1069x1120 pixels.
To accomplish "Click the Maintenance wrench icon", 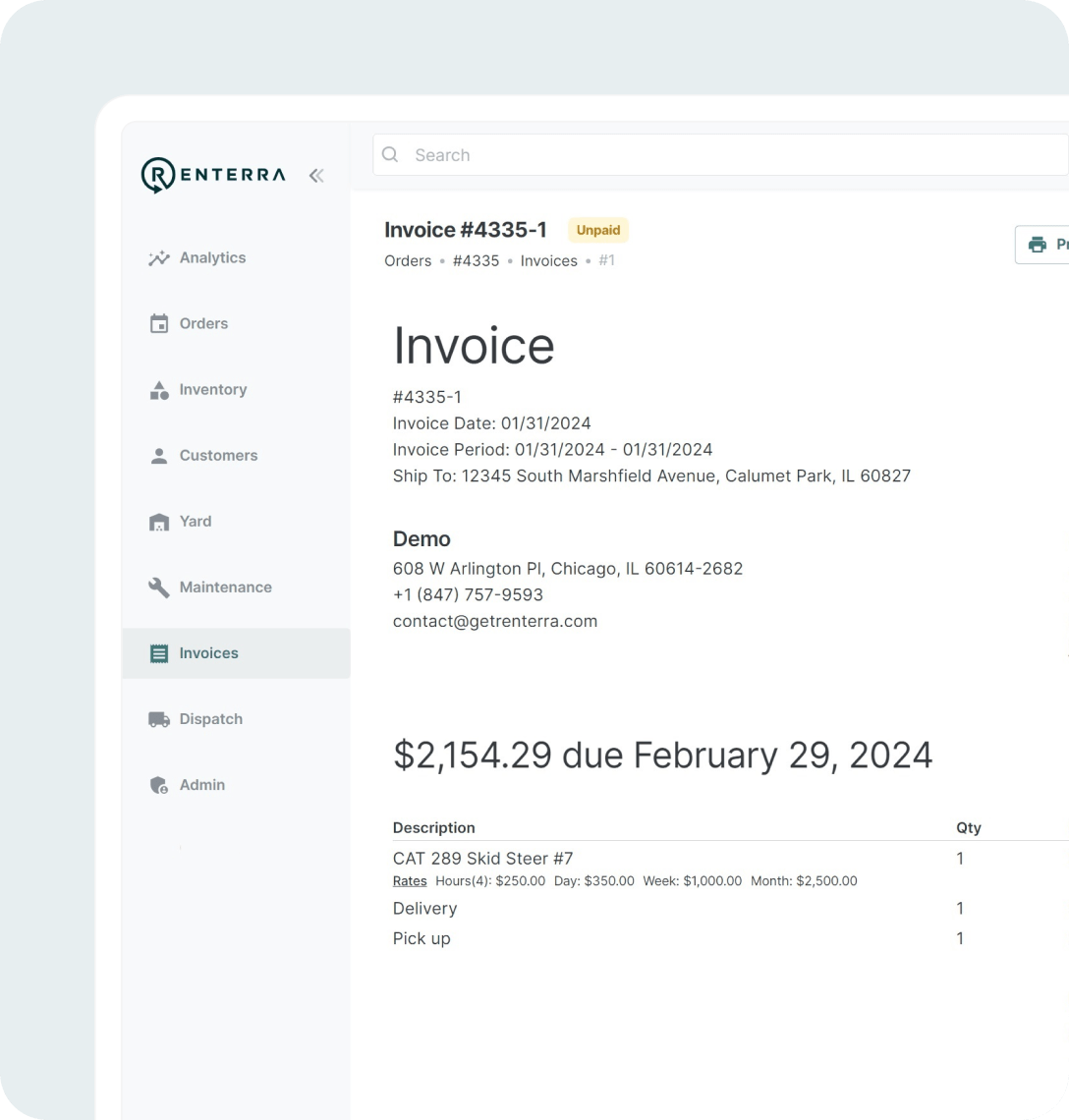I will 158,588.
